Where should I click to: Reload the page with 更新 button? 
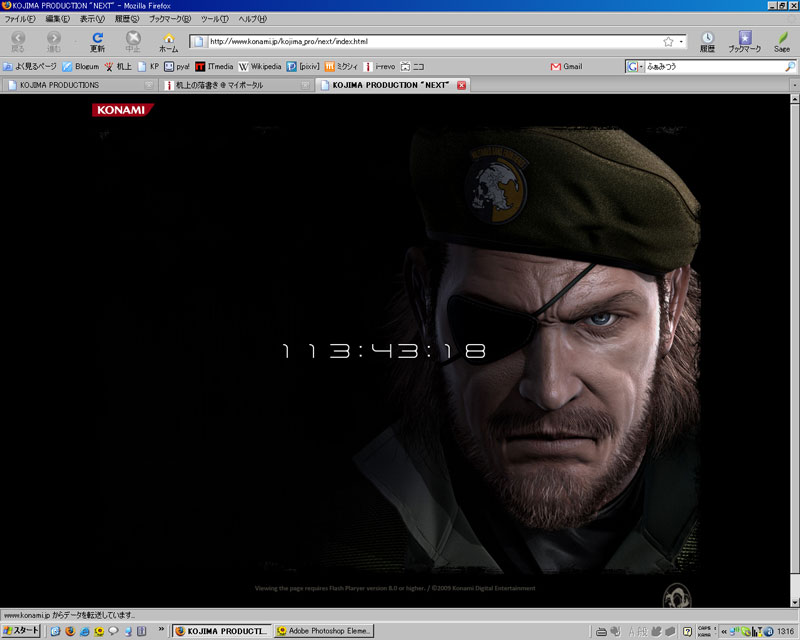97,42
